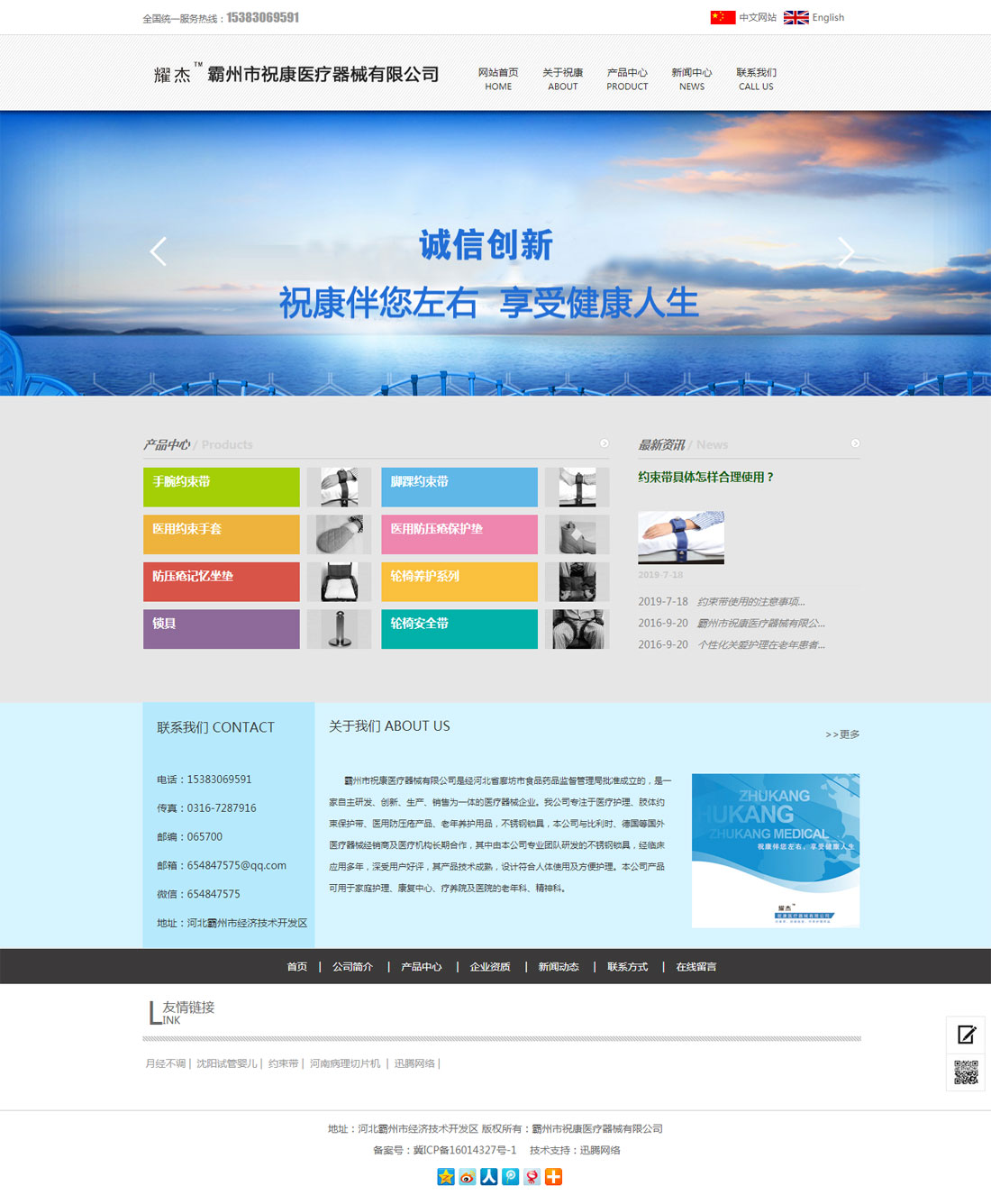Click the QQ Zone star share icon

446,1176
